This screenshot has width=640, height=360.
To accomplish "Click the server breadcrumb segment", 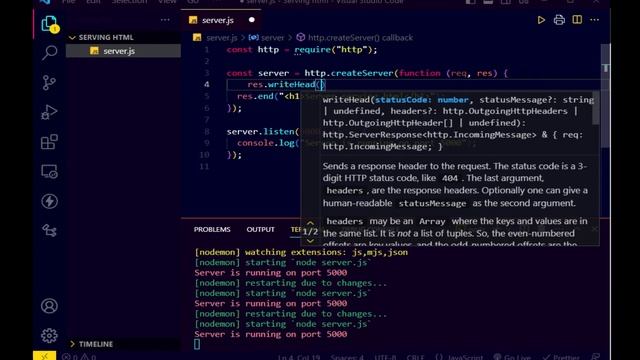I will pyautogui.click(x=272, y=38).
